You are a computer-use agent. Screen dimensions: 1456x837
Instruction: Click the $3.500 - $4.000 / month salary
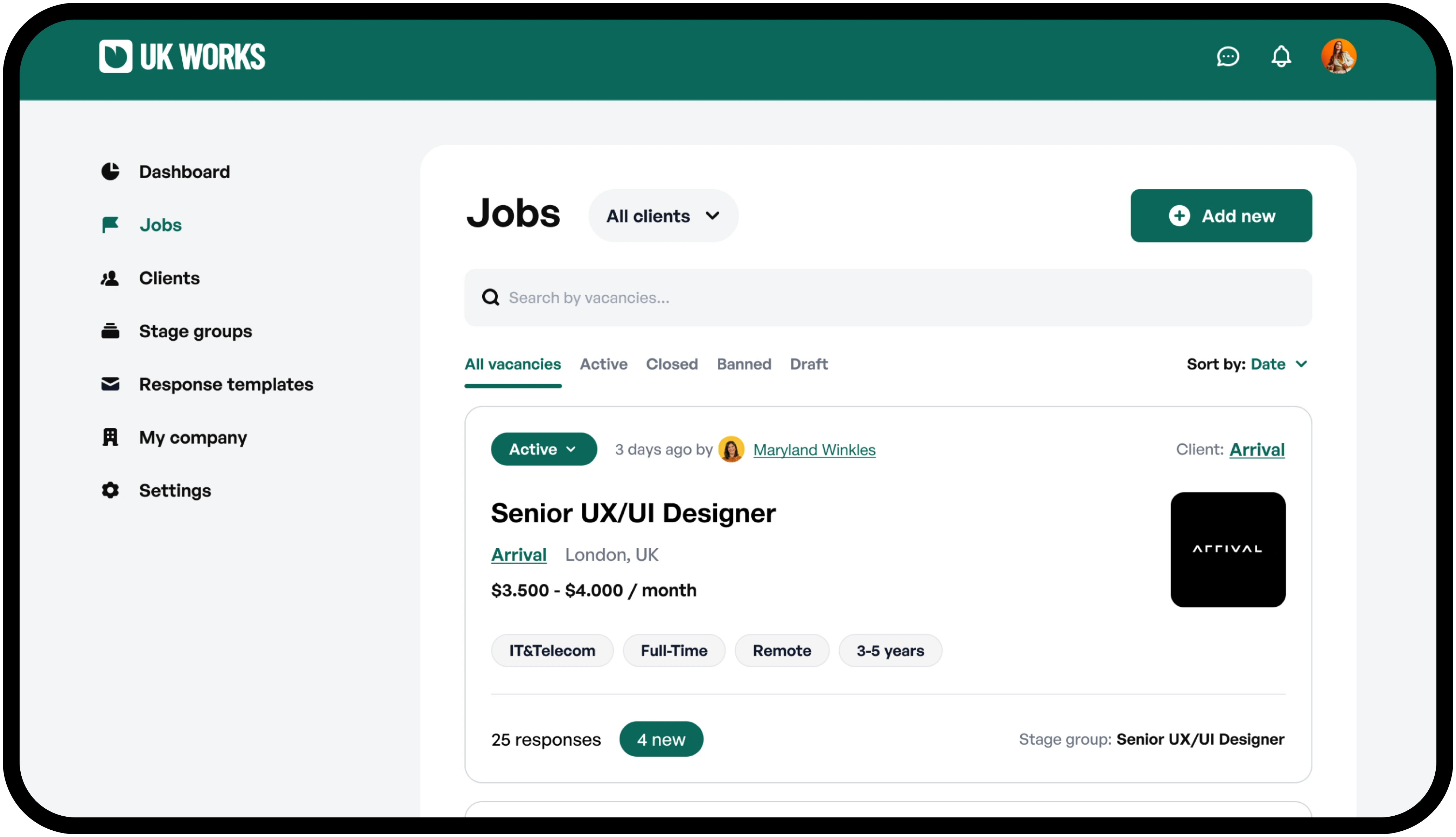(x=593, y=590)
